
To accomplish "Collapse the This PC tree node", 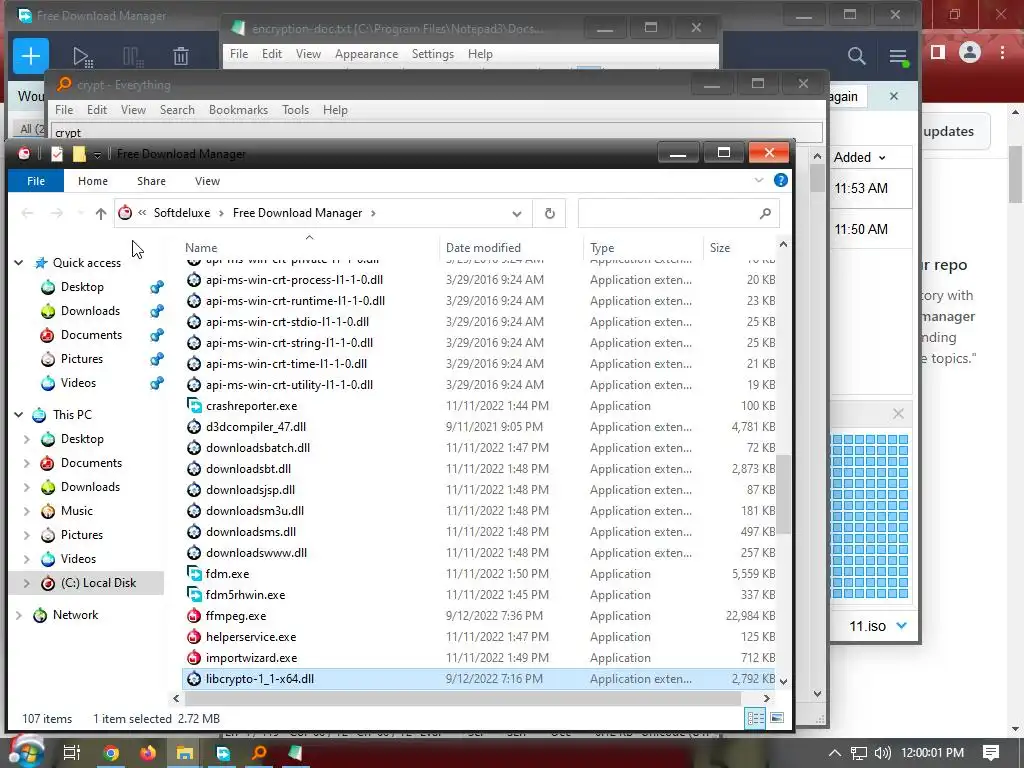I will pos(19,415).
